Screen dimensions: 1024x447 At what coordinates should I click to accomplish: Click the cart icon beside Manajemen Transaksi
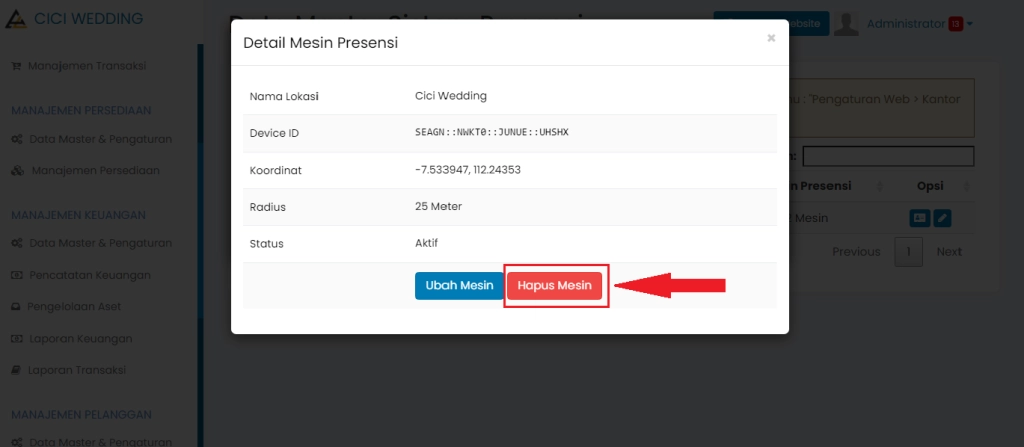[x=16, y=66]
